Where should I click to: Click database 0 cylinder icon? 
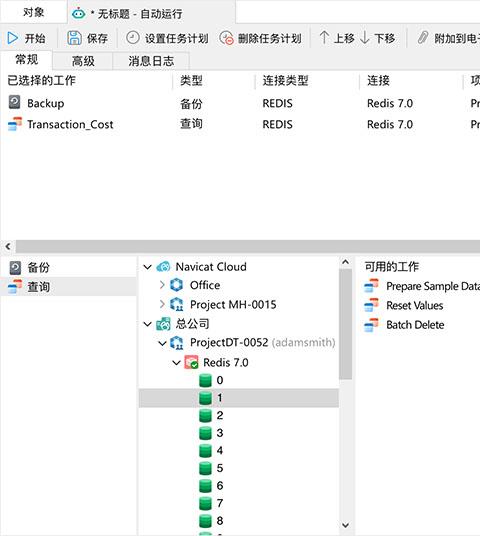click(x=205, y=380)
